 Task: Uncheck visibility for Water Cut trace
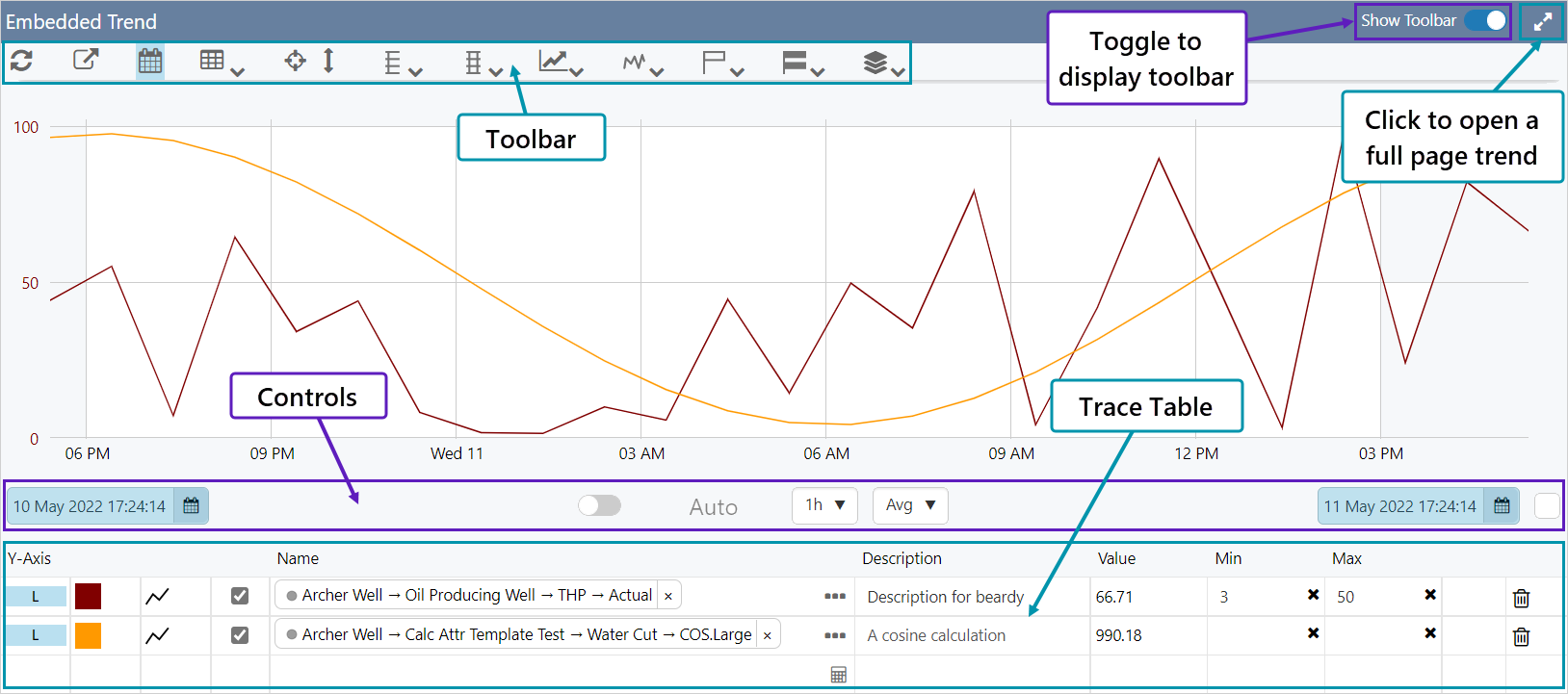(240, 635)
